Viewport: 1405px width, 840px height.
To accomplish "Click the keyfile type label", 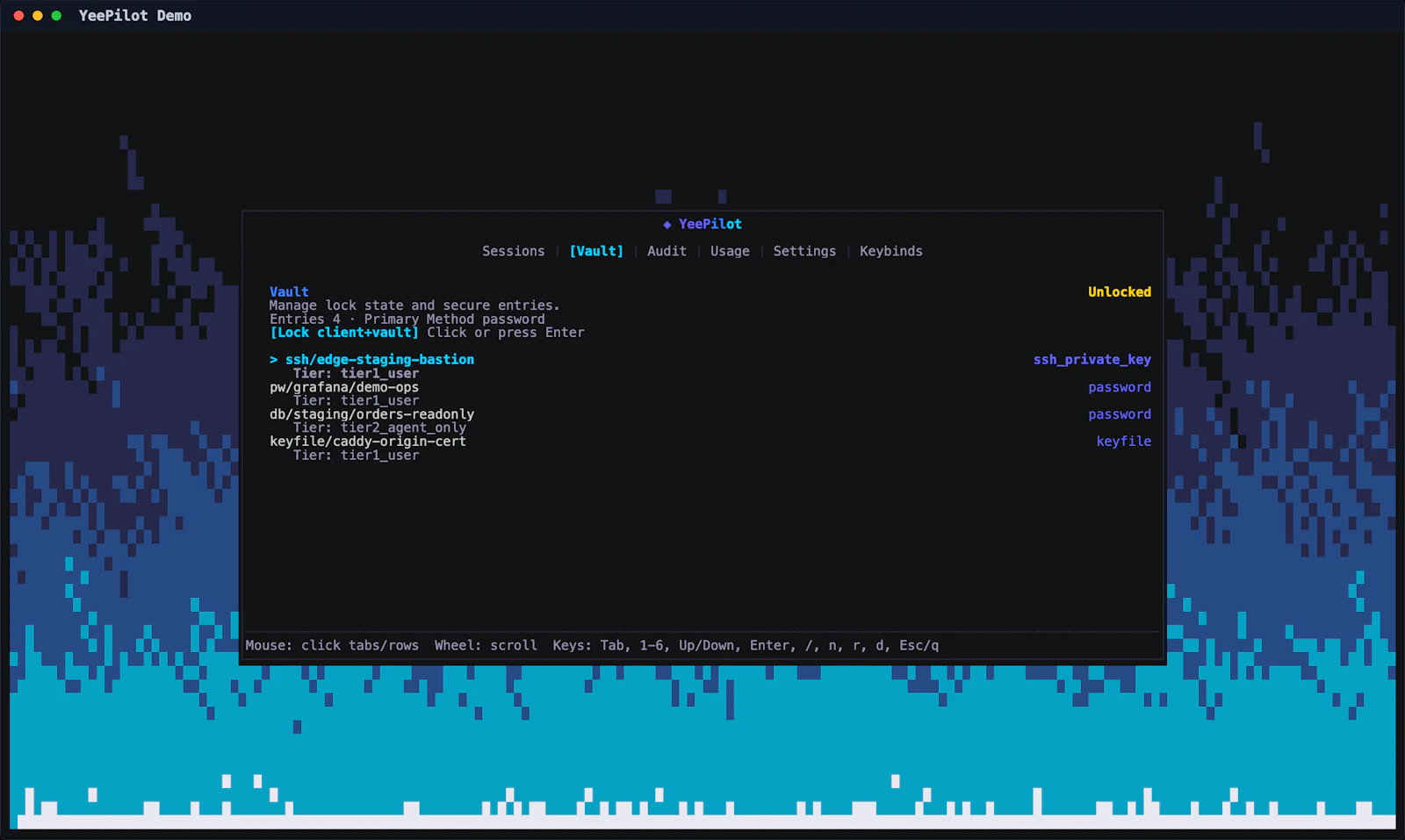I will [x=1123, y=442].
